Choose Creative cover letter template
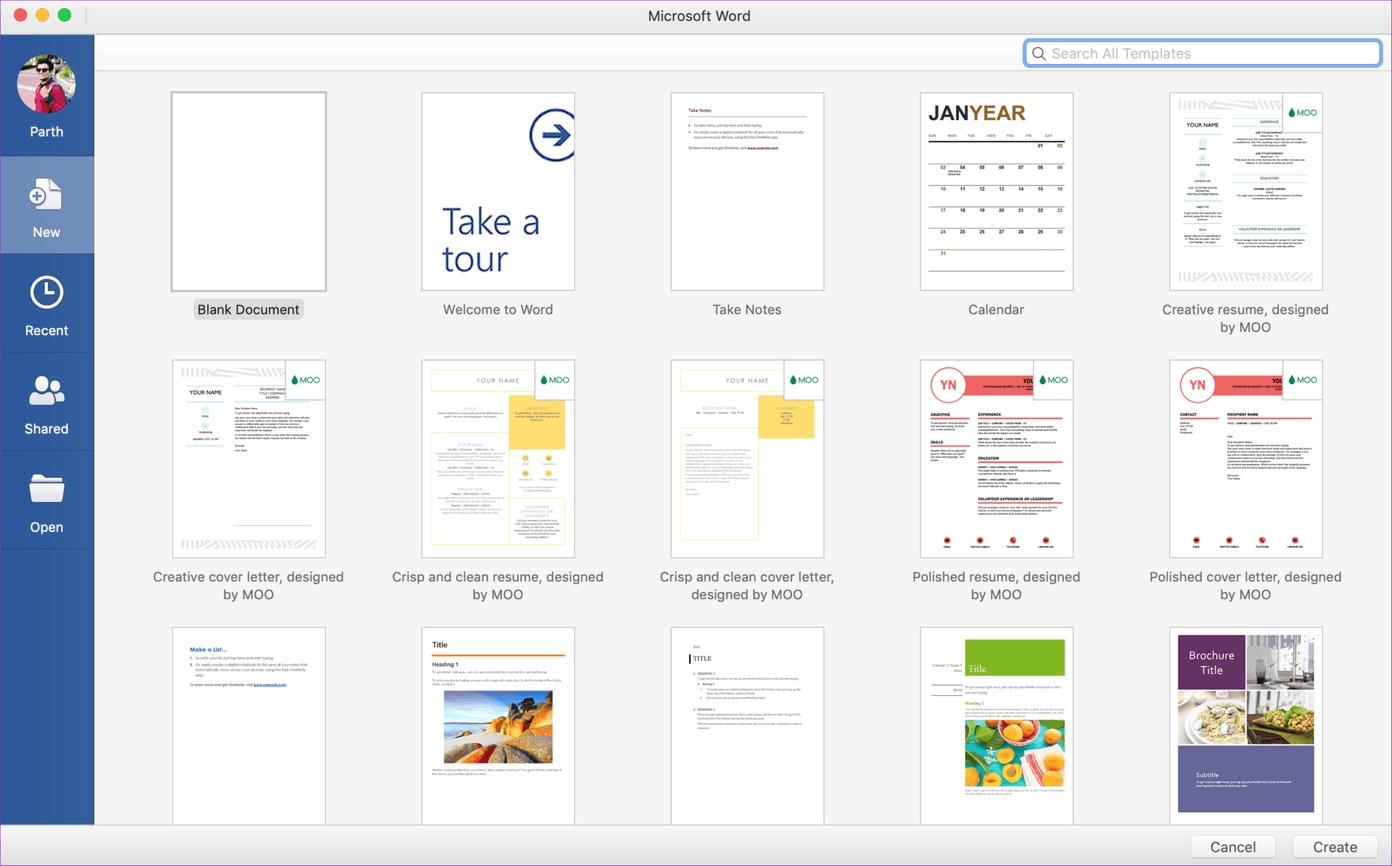The width and height of the screenshot is (1392, 866). coord(248,459)
